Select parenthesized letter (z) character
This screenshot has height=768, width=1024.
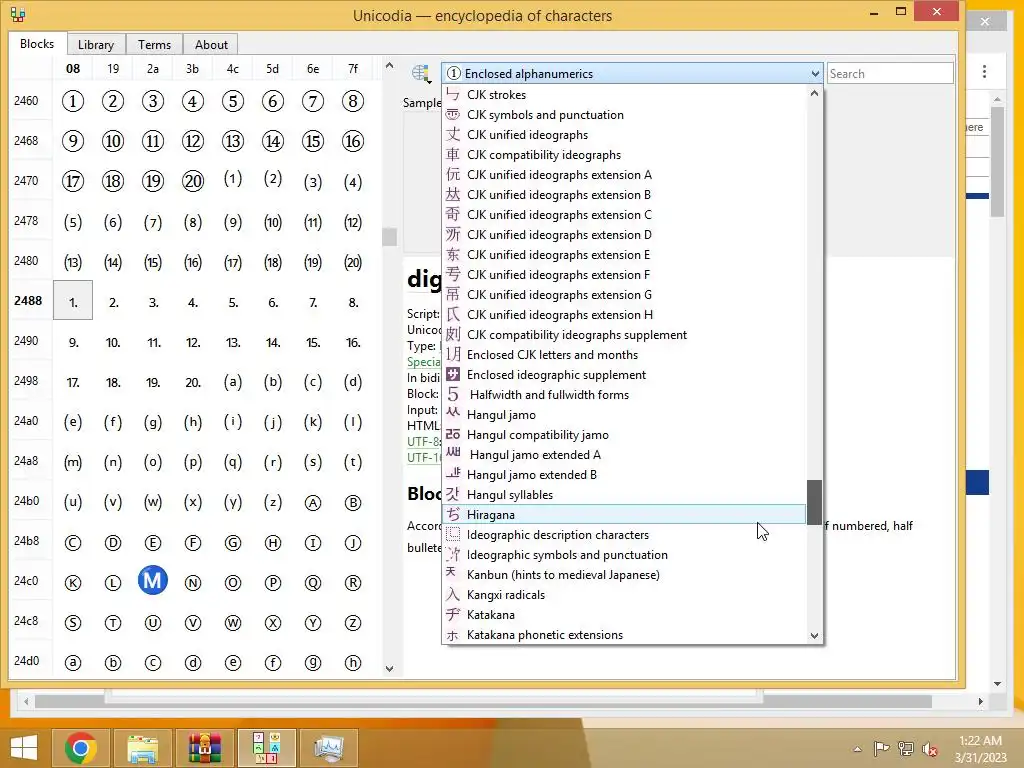273,502
